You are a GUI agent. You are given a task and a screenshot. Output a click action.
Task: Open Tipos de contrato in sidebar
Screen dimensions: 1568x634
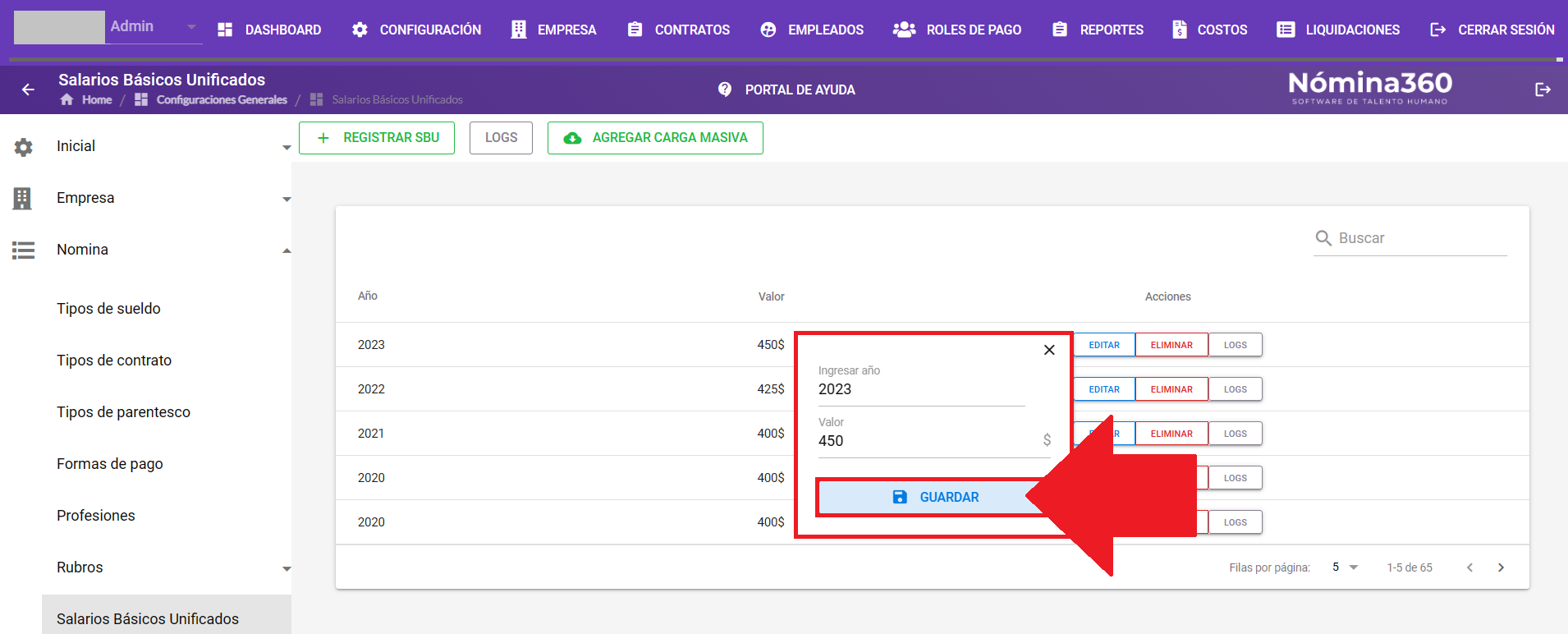114,361
